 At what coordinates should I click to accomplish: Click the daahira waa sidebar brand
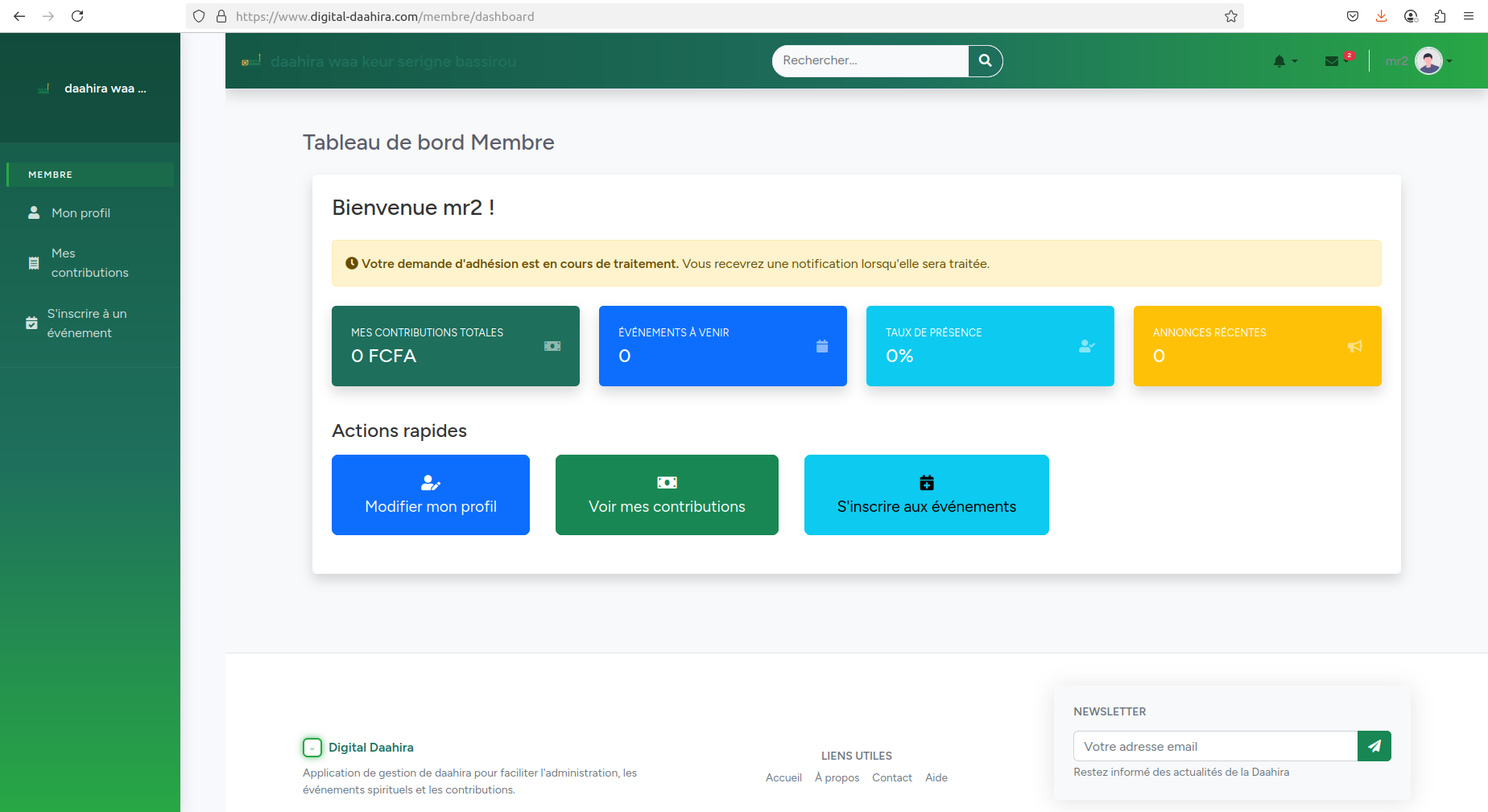click(x=105, y=89)
